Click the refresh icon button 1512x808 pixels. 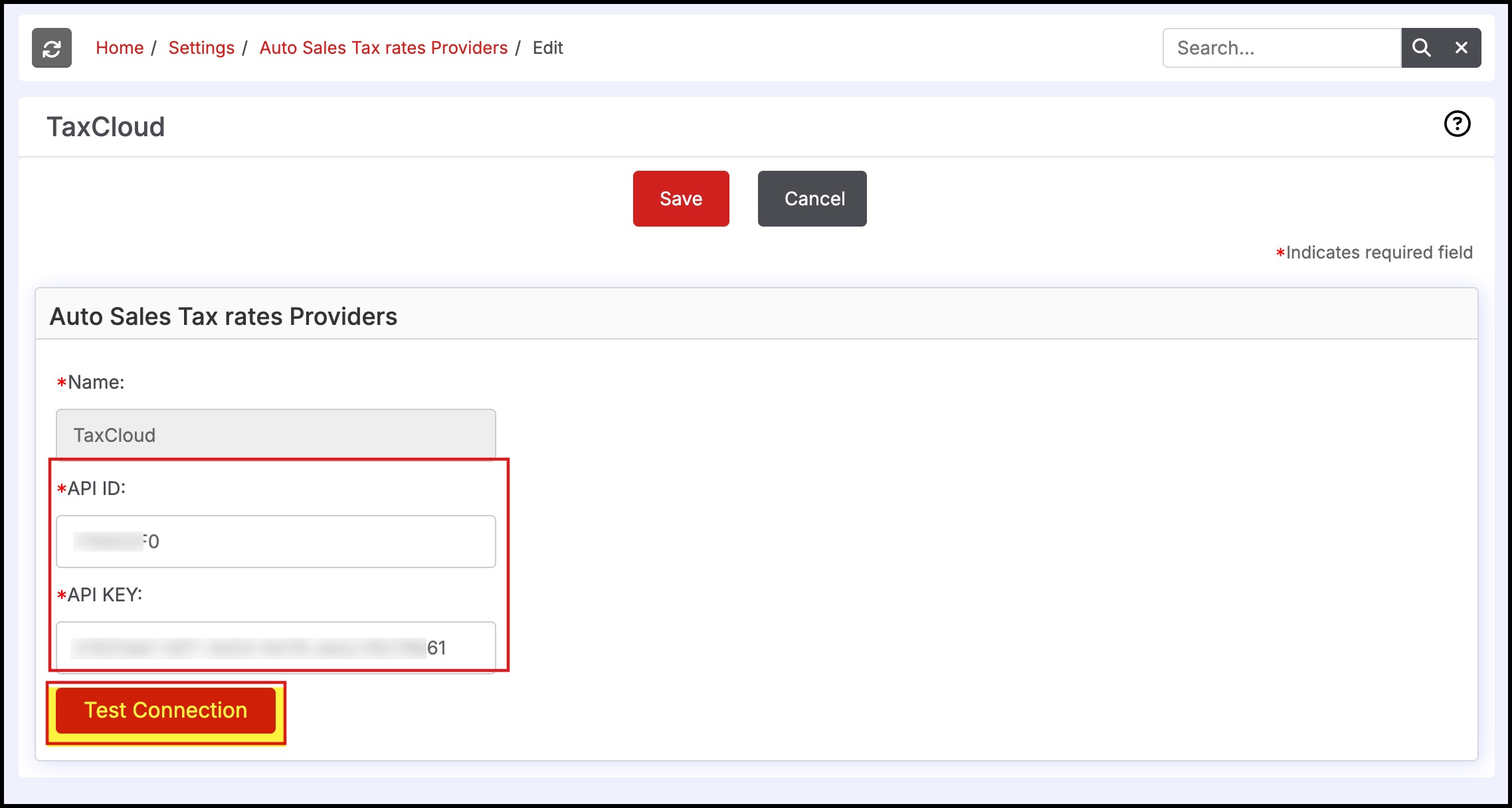tap(52, 48)
